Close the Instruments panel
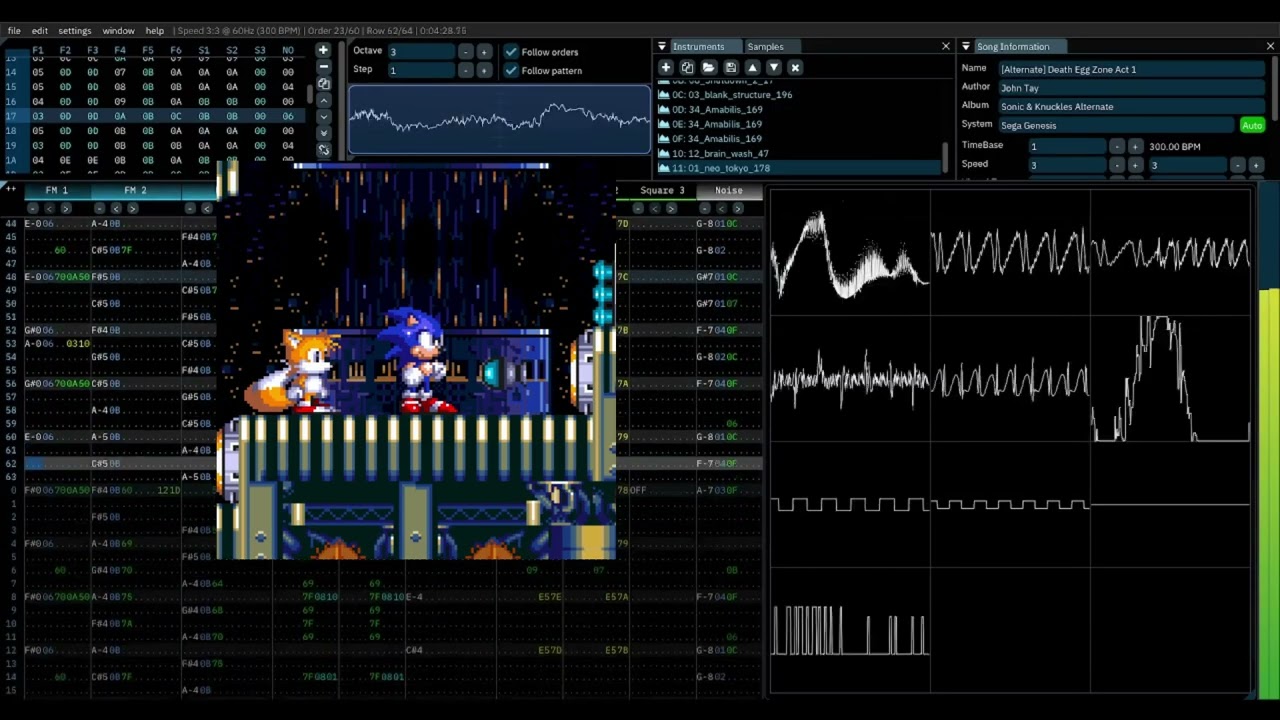 [x=946, y=47]
